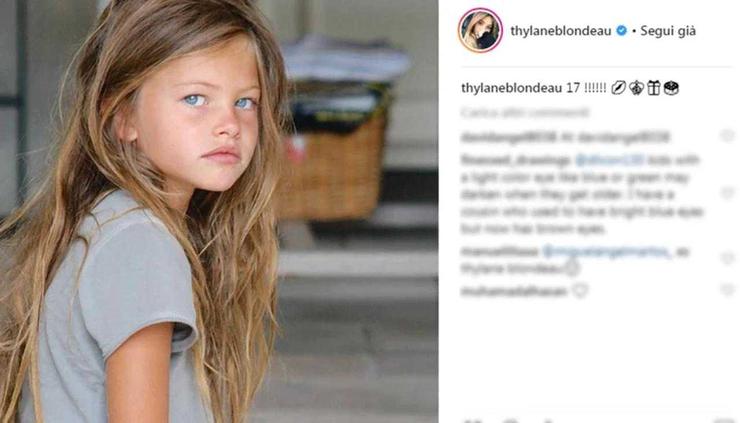Like the manuelfitaaa comment

pos(727,258)
